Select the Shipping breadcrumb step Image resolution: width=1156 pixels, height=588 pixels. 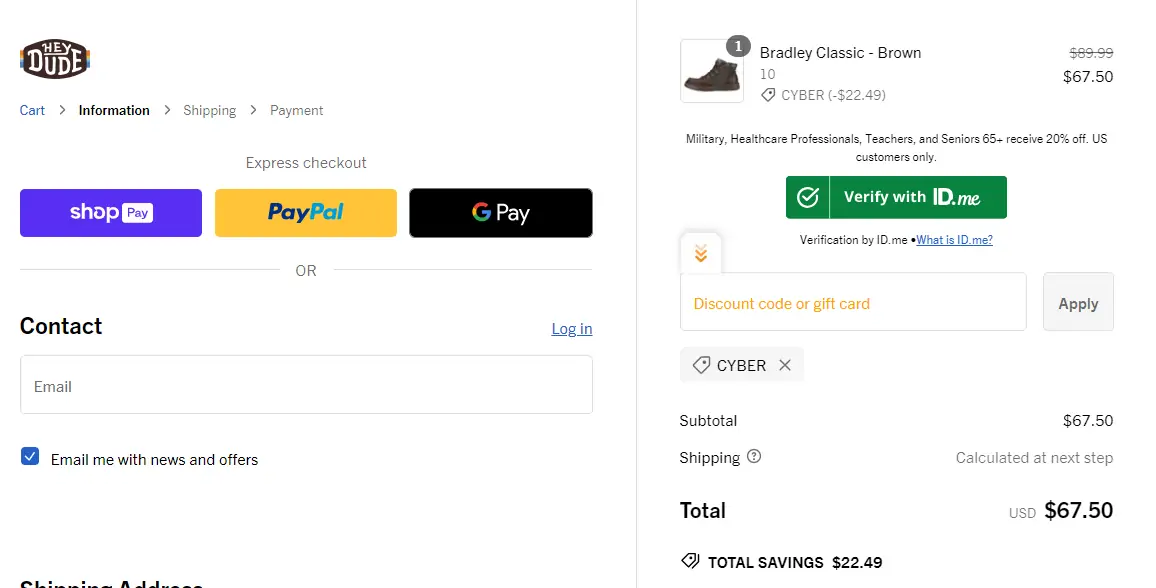(x=209, y=110)
